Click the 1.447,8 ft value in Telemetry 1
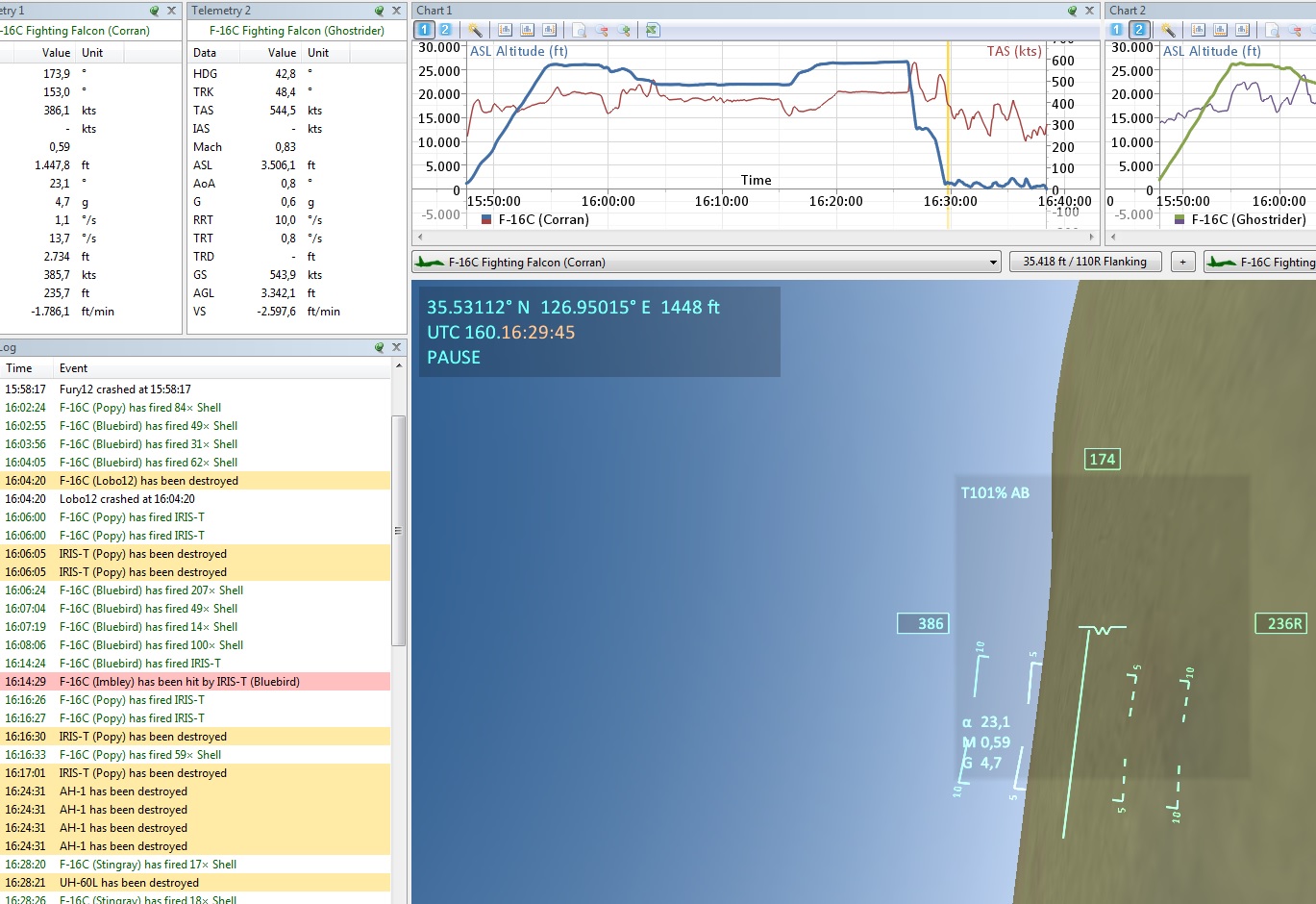Viewport: 1316px width, 904px height. tap(52, 165)
